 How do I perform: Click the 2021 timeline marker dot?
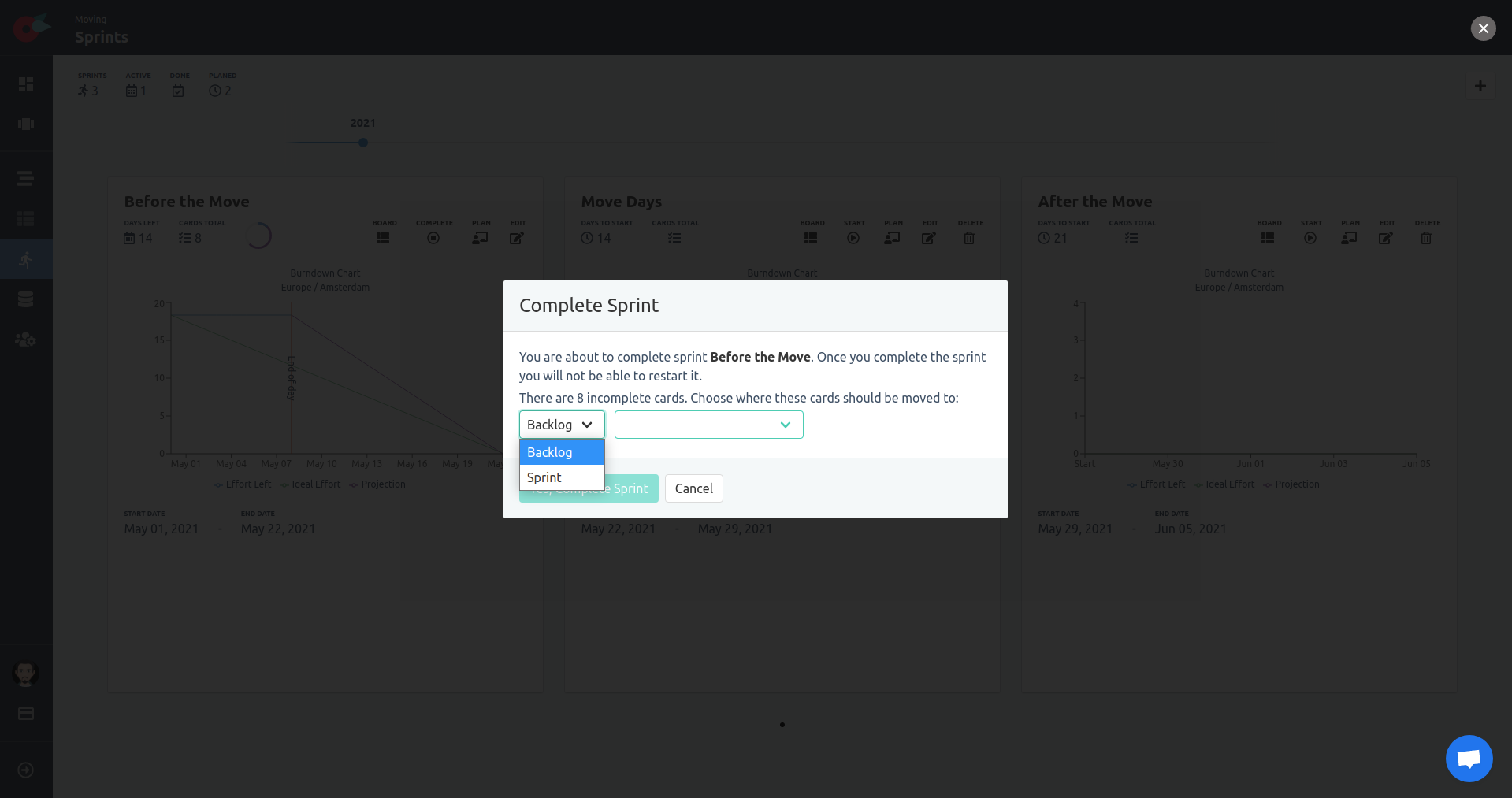363,143
